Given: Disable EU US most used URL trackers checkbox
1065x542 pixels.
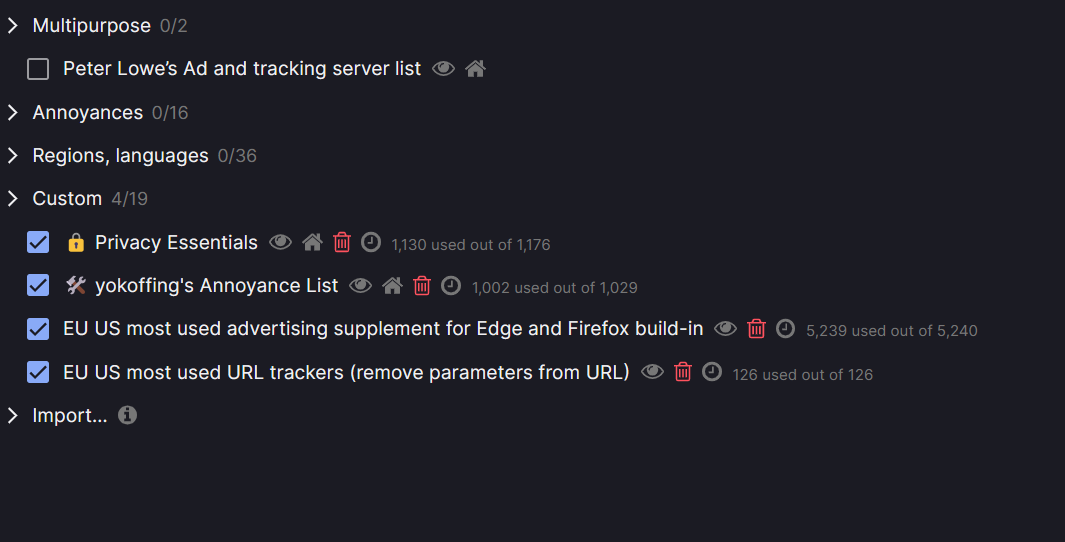Looking at the screenshot, I should [38, 372].
